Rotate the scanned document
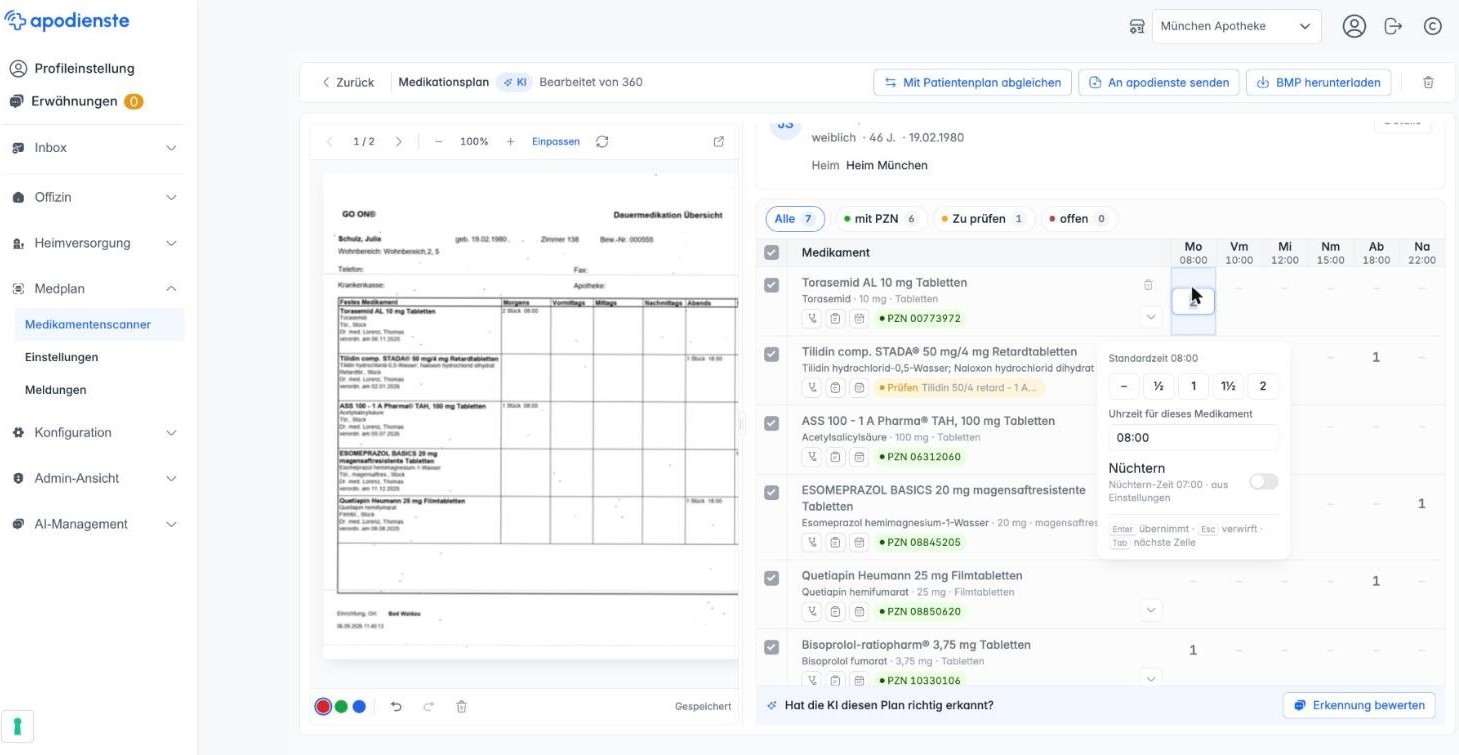The width and height of the screenshot is (1459, 755). [602, 142]
